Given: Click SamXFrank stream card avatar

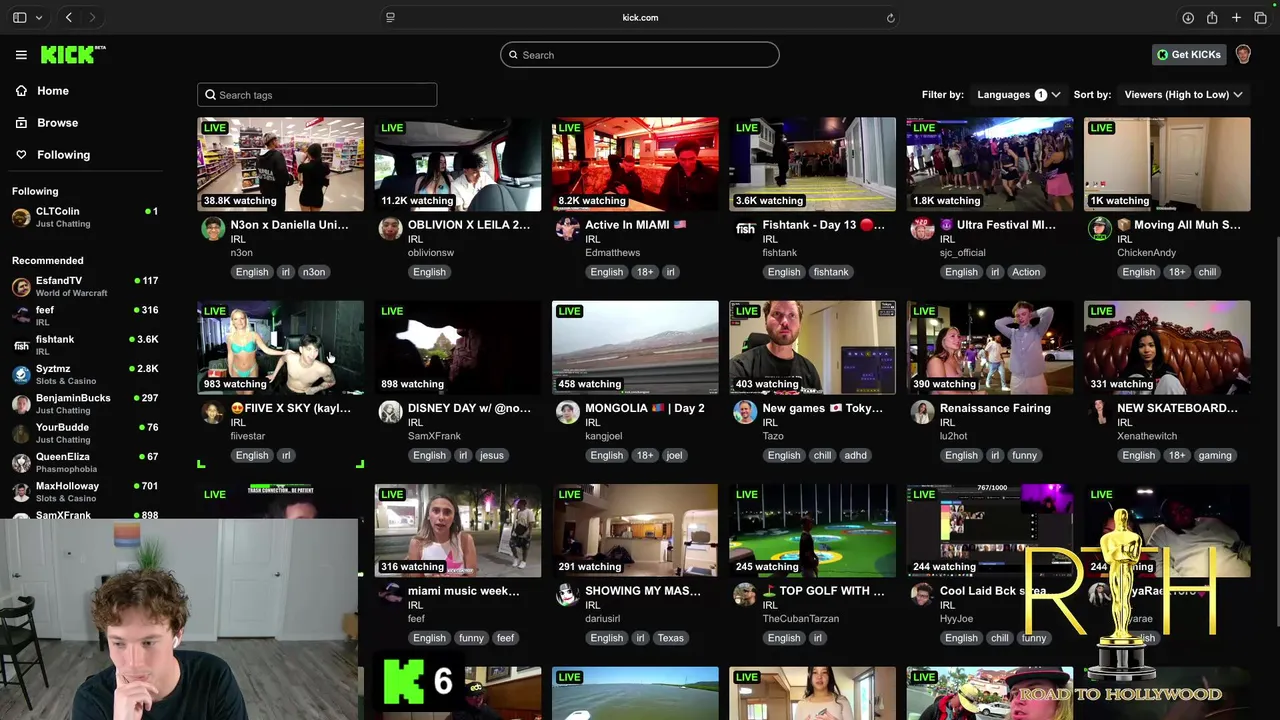Looking at the screenshot, I should point(390,412).
